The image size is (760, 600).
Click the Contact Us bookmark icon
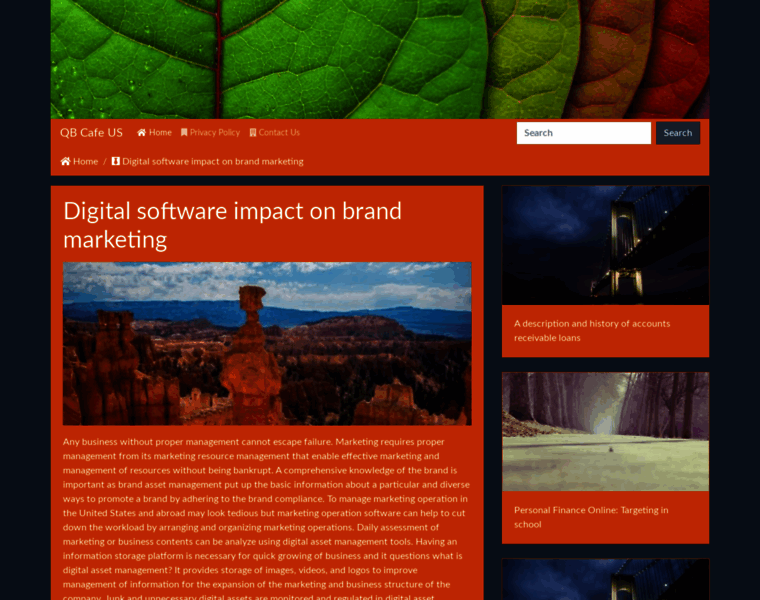pyautogui.click(x=253, y=133)
